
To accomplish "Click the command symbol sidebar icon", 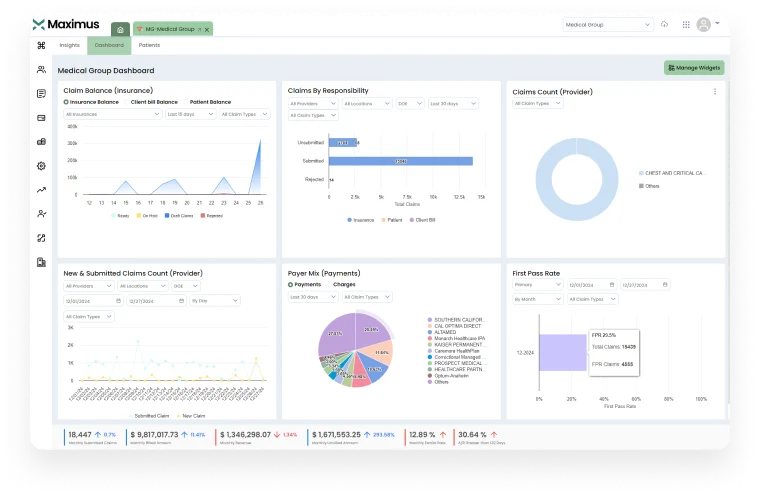I will [x=41, y=45].
